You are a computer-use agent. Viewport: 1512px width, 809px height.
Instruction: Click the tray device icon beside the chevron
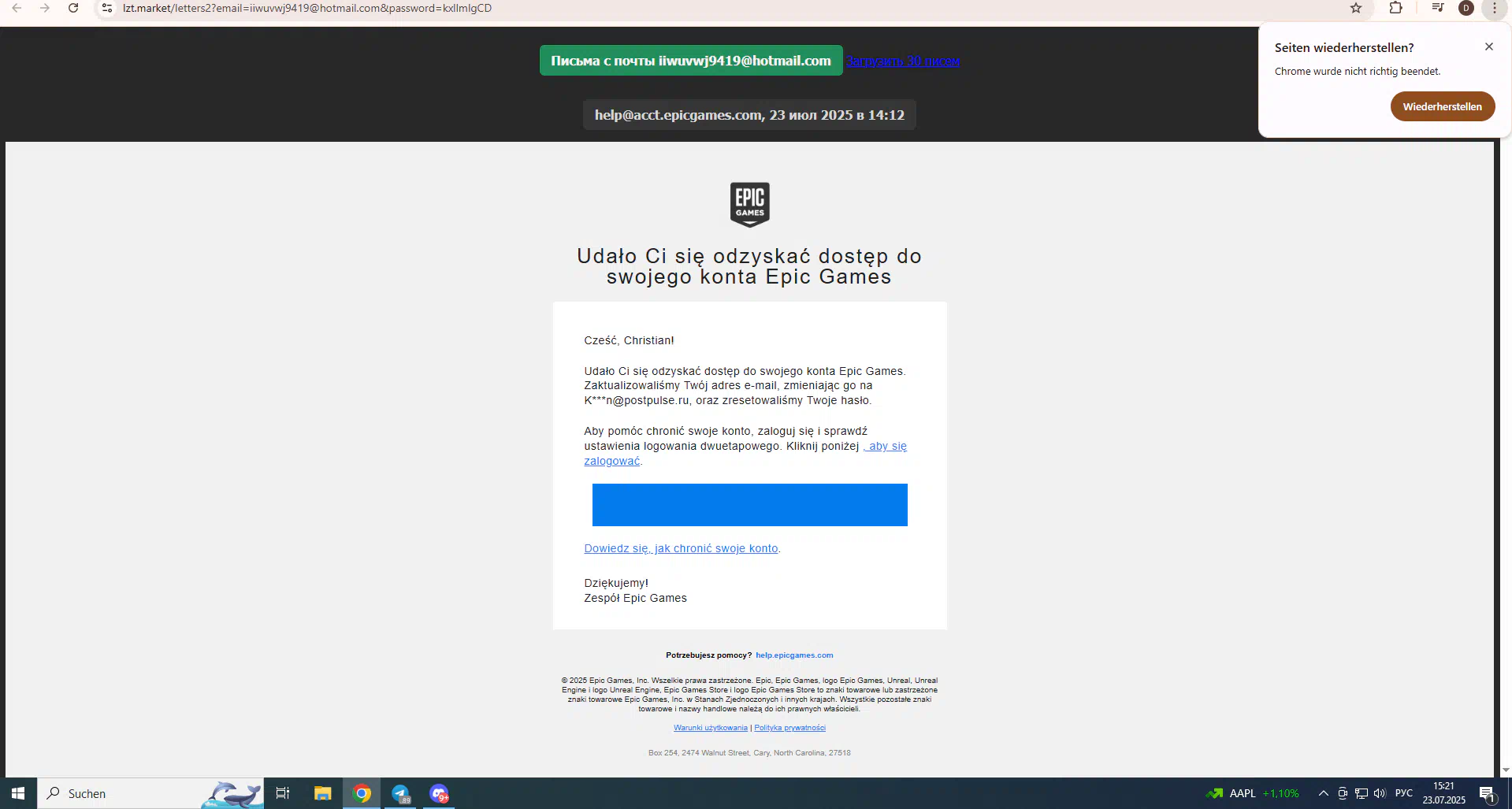click(x=1343, y=793)
